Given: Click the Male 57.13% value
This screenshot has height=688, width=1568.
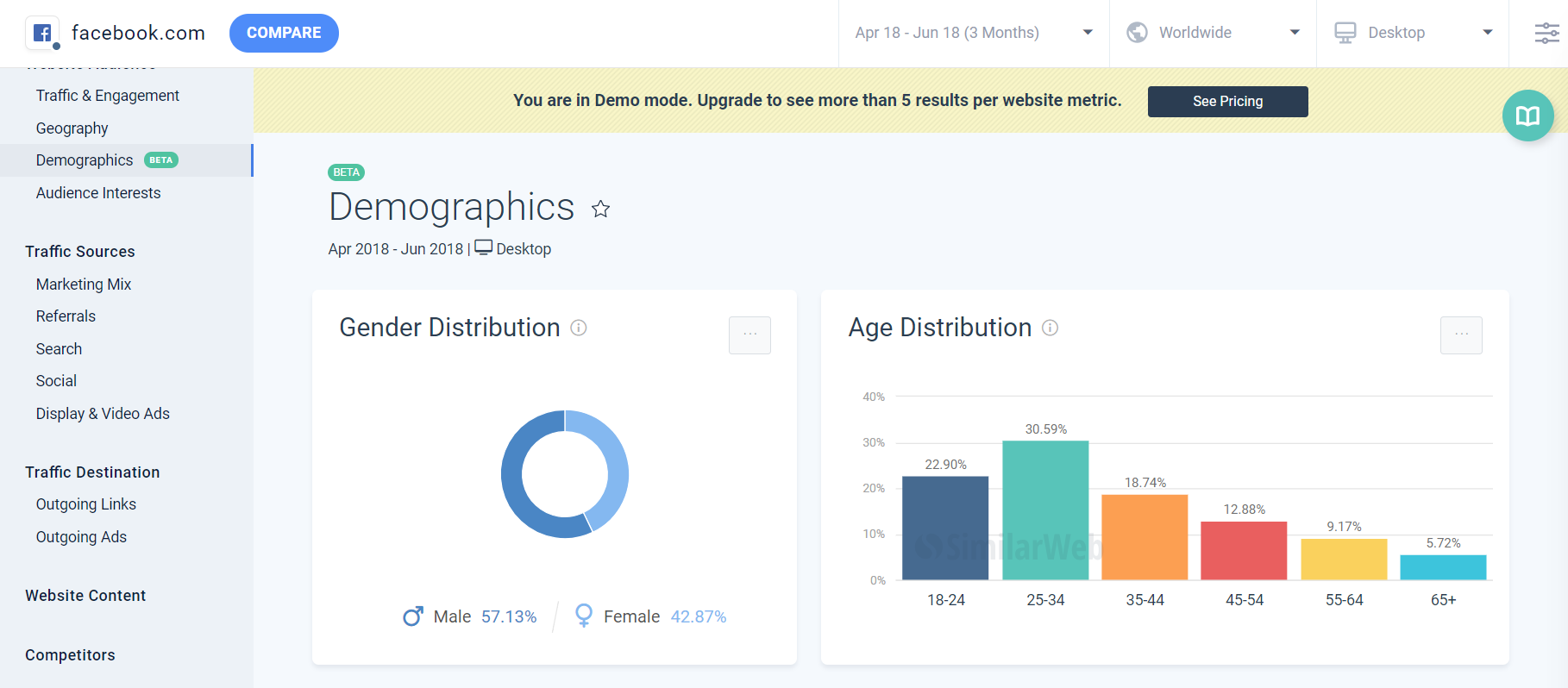Looking at the screenshot, I should [x=509, y=616].
